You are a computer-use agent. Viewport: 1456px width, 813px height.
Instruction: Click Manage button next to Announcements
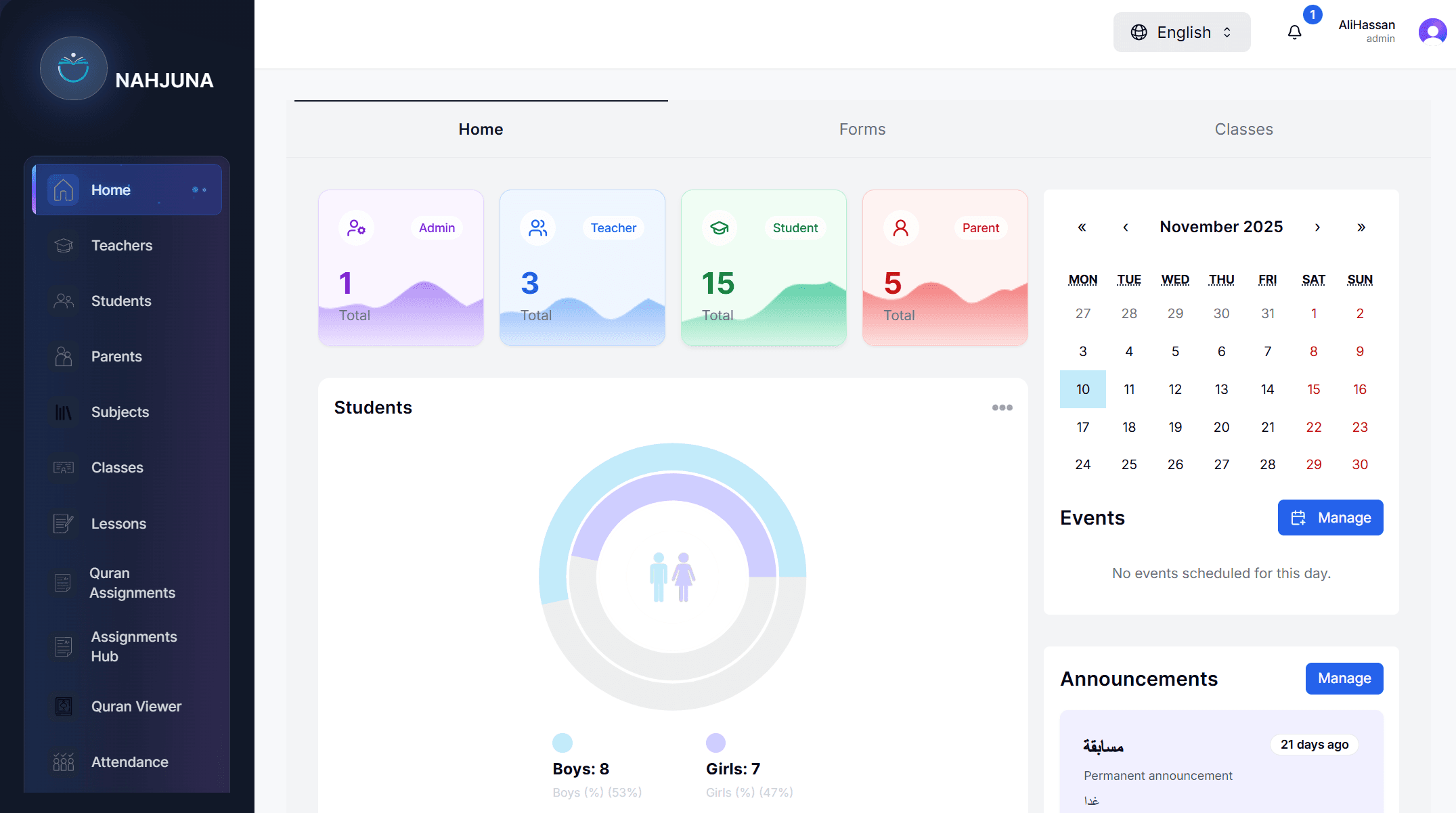(1344, 678)
